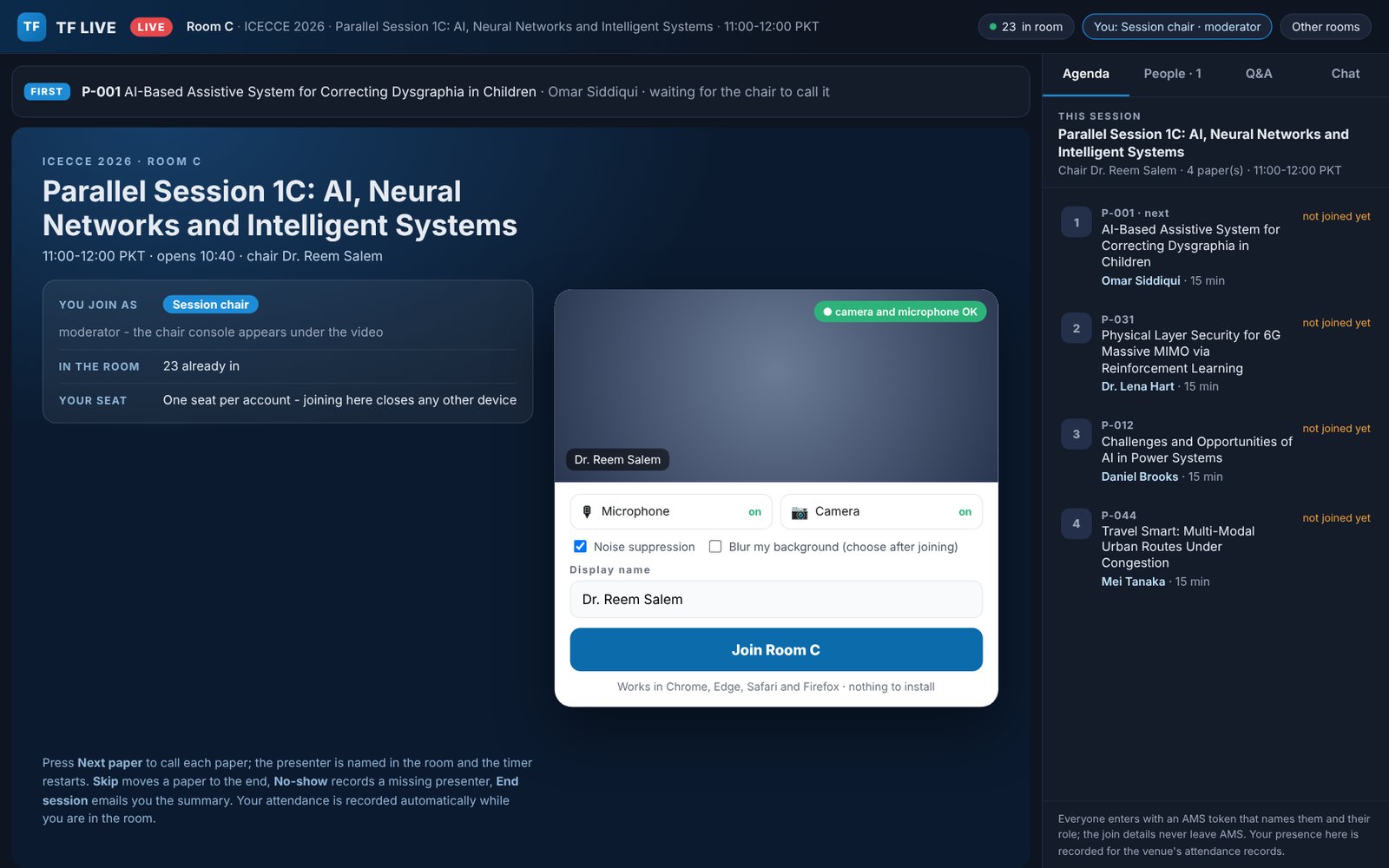Click the TF logo icon
1389x868 pixels.
(x=31, y=27)
